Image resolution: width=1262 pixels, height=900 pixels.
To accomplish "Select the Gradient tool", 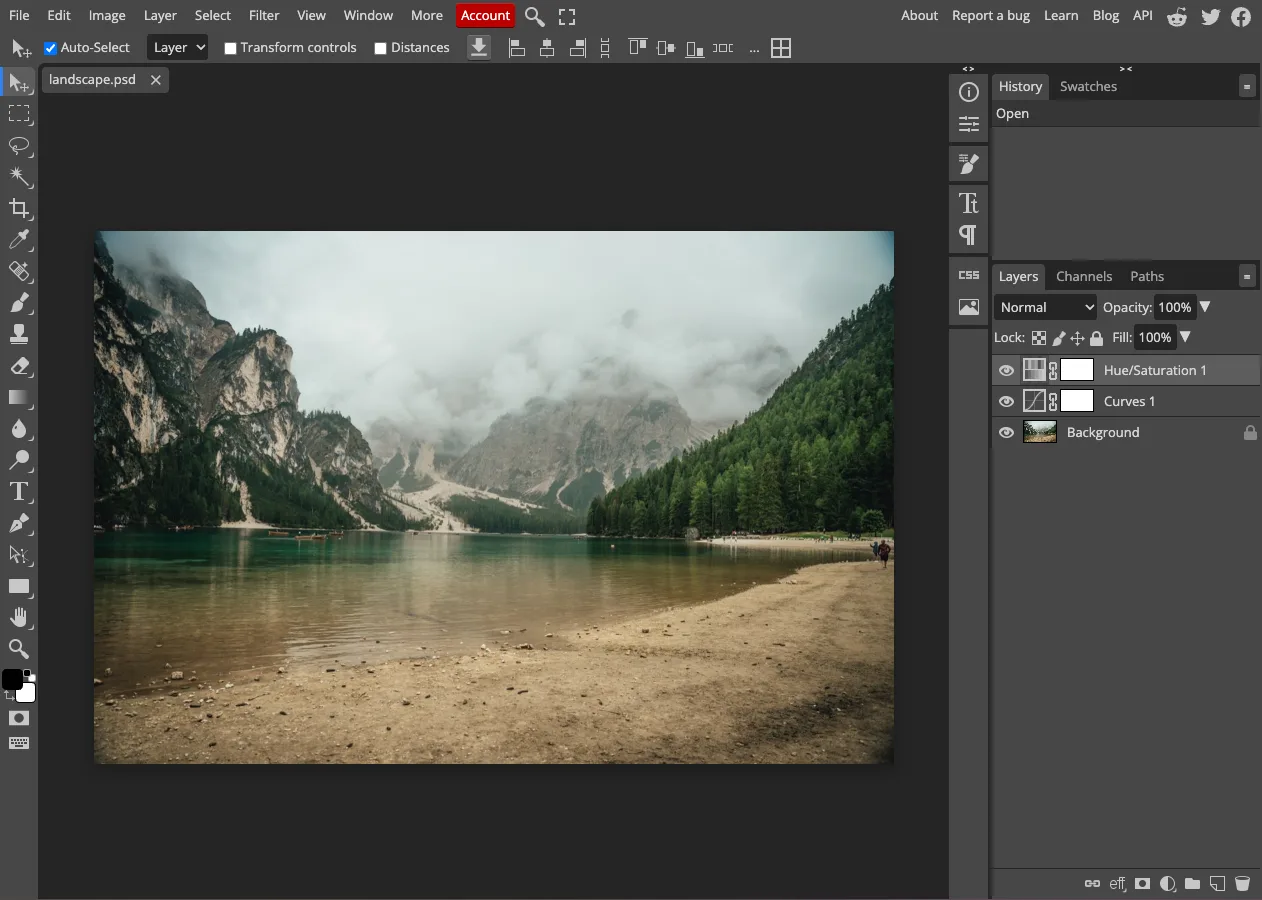I will tap(19, 397).
